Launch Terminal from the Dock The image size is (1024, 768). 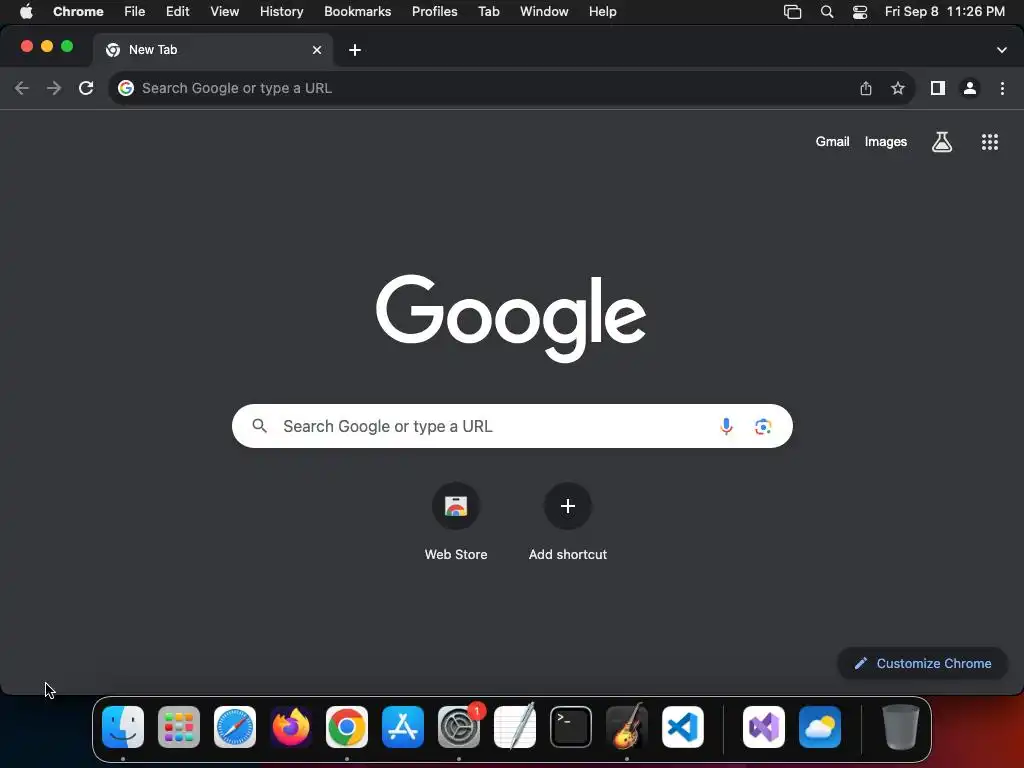pos(571,727)
